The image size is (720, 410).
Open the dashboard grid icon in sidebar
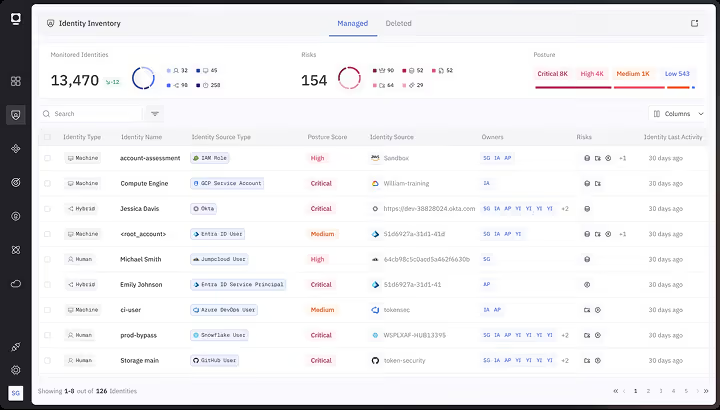(x=16, y=81)
